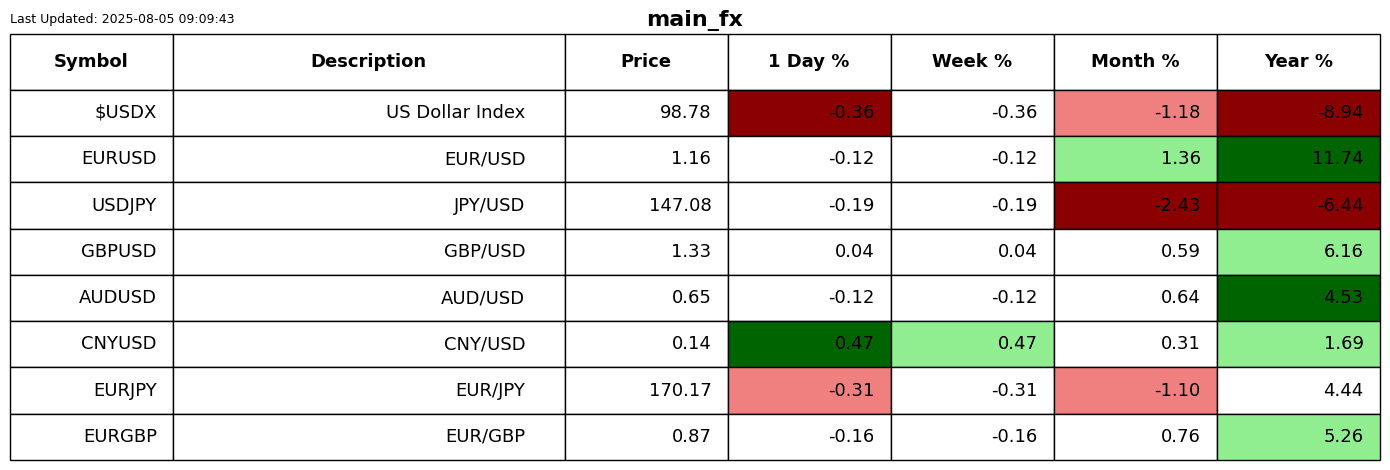Viewport: 1390px width, 470px height.
Task: Click the Symbol column header
Action: (x=91, y=62)
